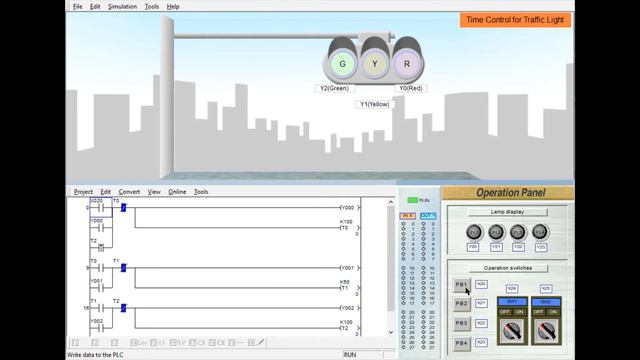This screenshot has height=360, width=640.
Task: Select the output coil tool in toolbar
Action: click(x=198, y=342)
